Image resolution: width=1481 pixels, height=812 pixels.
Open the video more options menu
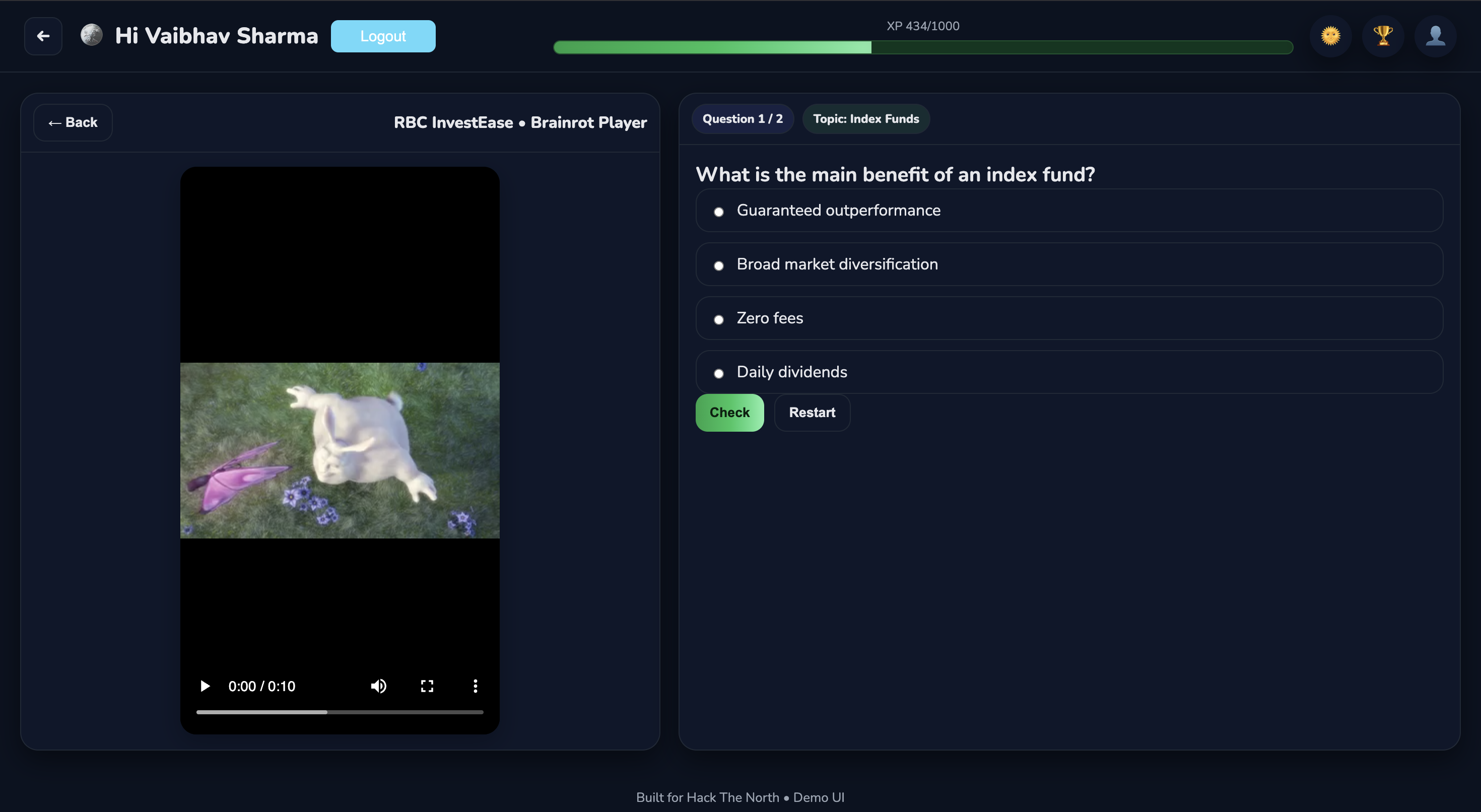[x=475, y=686]
